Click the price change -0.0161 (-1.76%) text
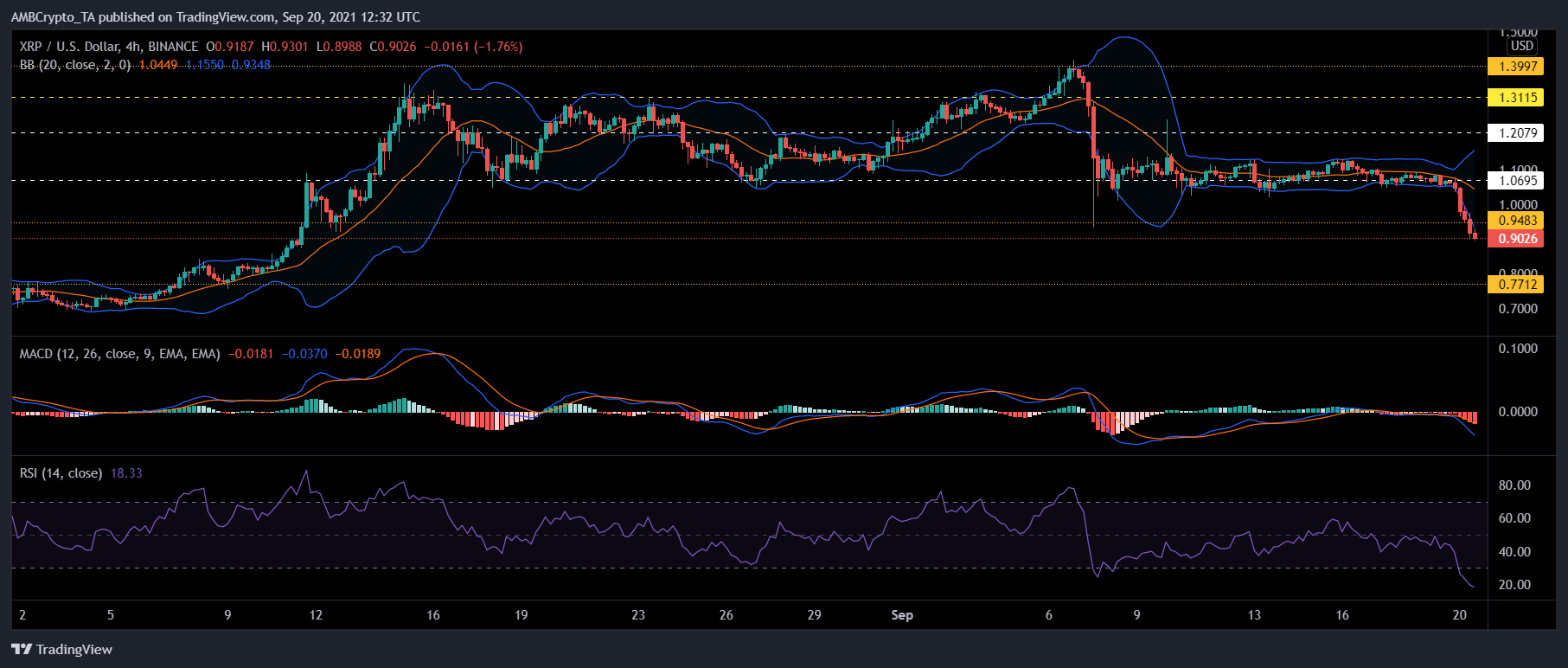1568x668 pixels. (473, 47)
